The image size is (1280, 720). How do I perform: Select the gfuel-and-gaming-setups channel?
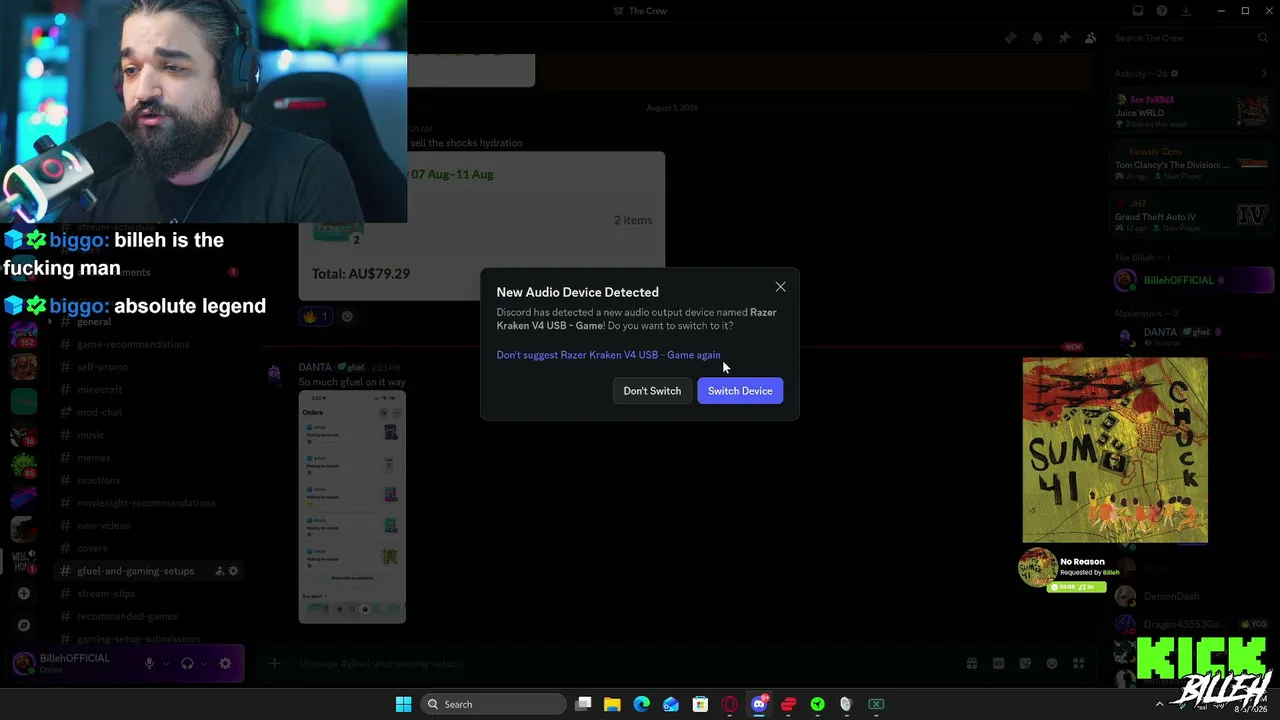135,571
